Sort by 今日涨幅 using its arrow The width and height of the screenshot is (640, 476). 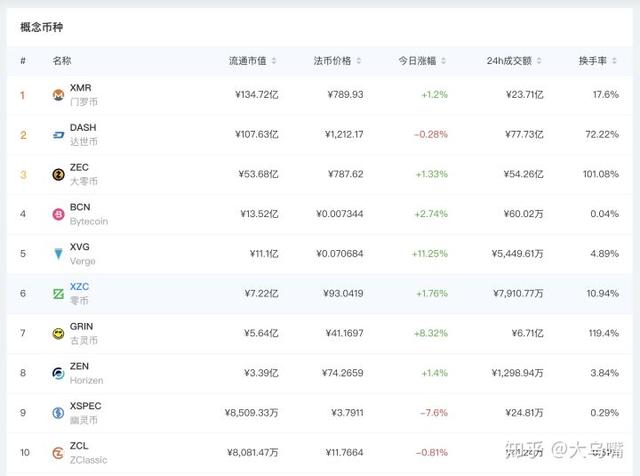pyautogui.click(x=444, y=61)
